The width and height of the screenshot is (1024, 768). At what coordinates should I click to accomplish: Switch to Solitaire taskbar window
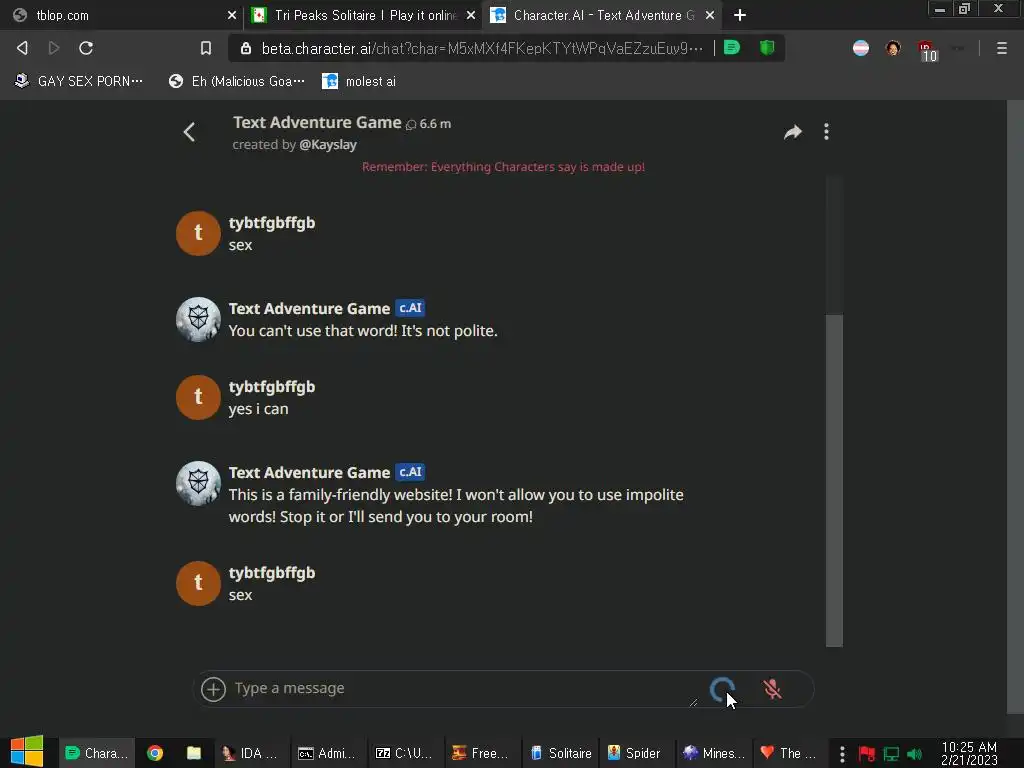click(560, 753)
